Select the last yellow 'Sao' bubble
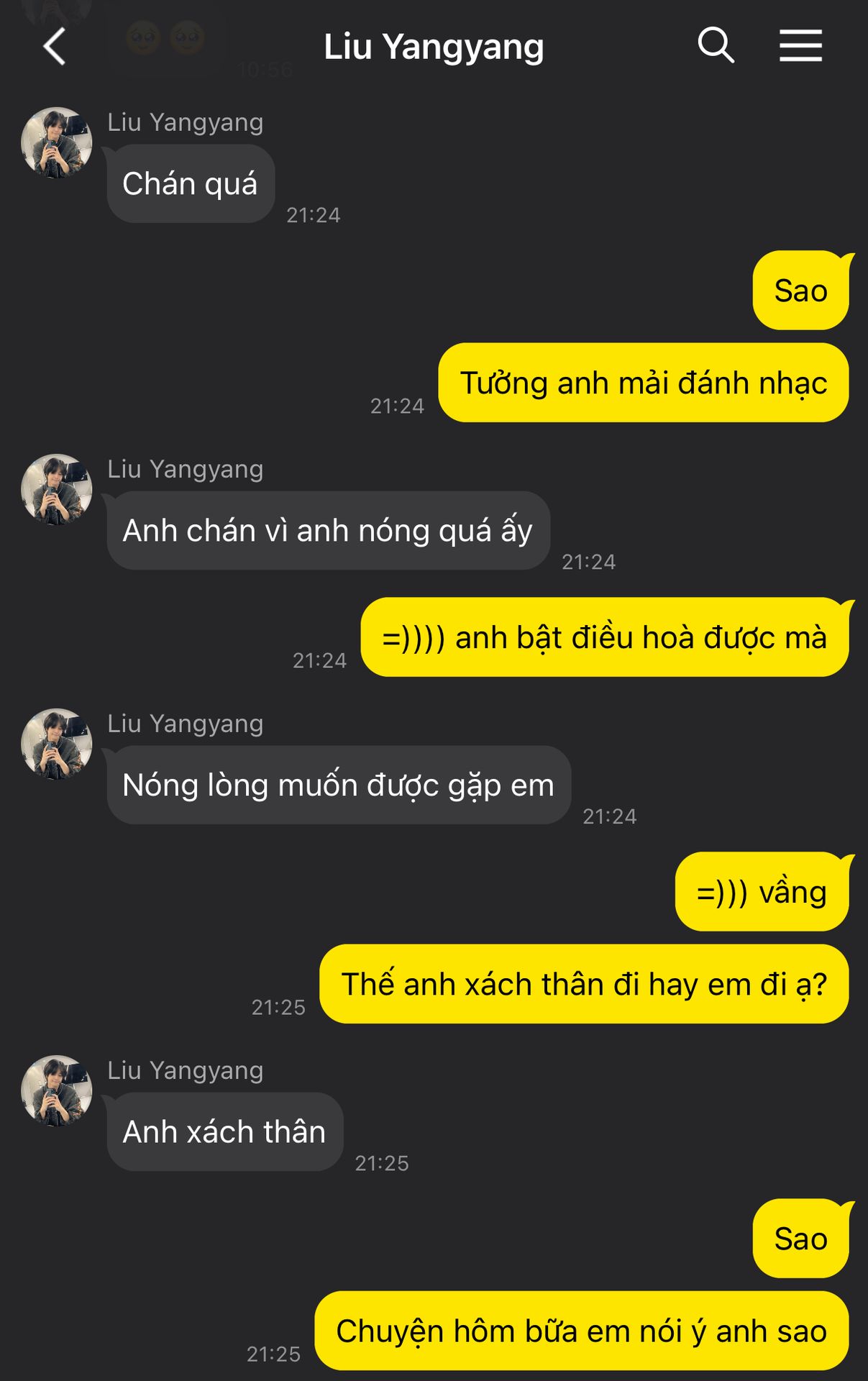 [801, 1239]
